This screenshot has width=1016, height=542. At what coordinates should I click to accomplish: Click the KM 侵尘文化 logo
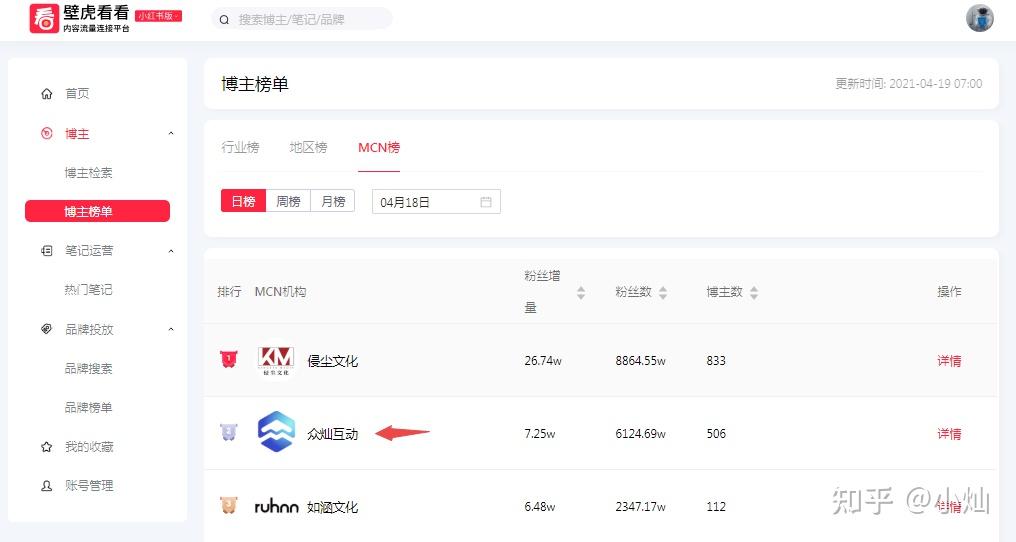tap(276, 360)
